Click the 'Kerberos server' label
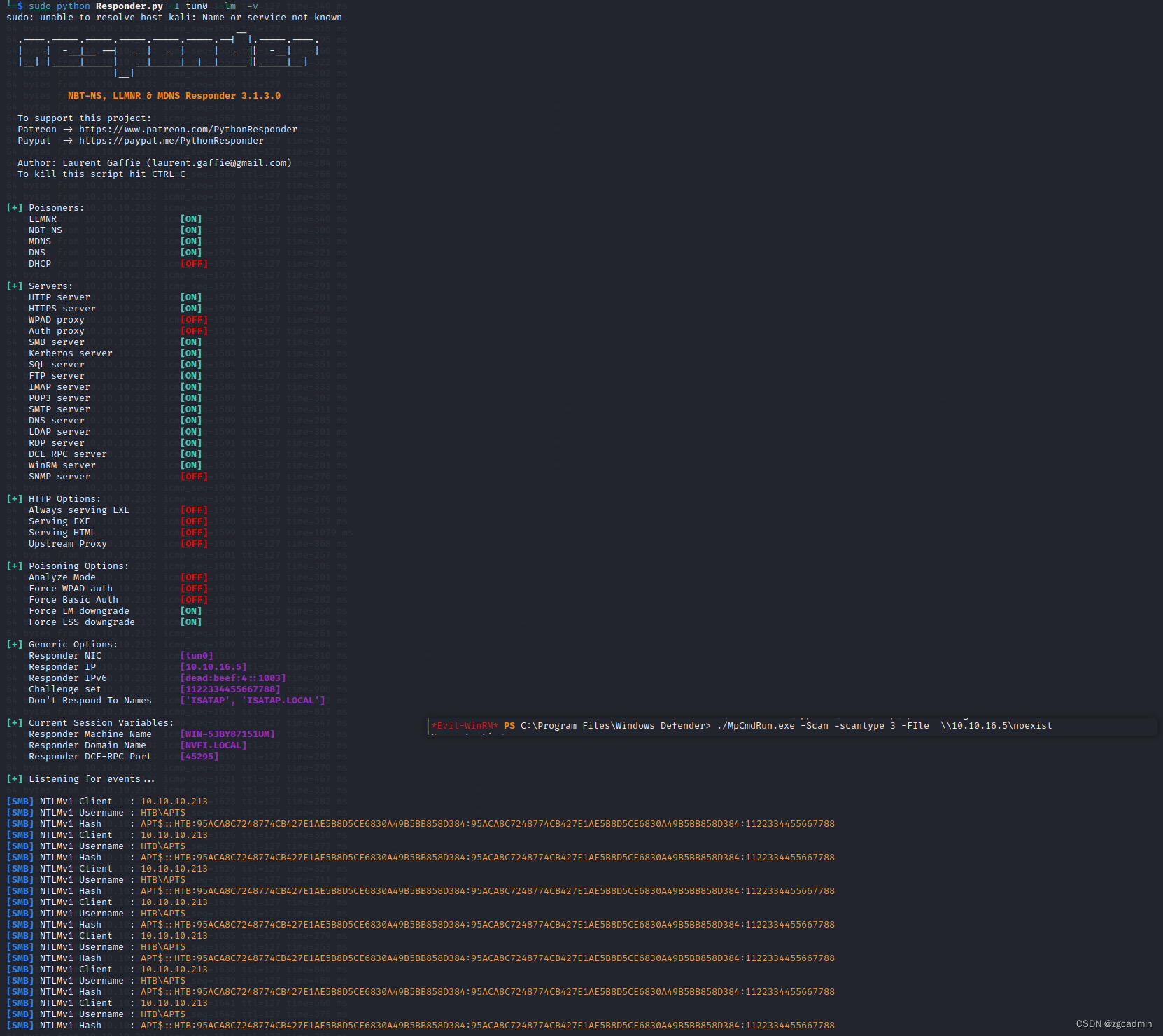 pyautogui.click(x=71, y=353)
